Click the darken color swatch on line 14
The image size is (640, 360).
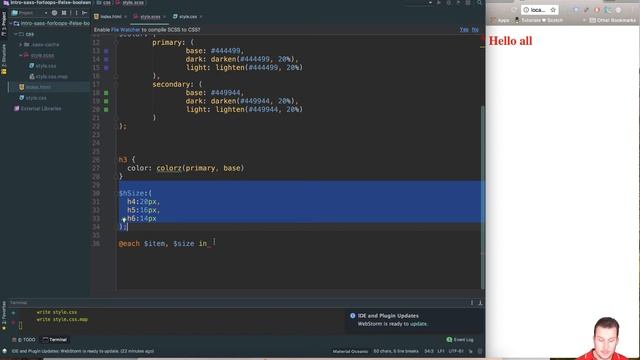click(x=106, y=59)
